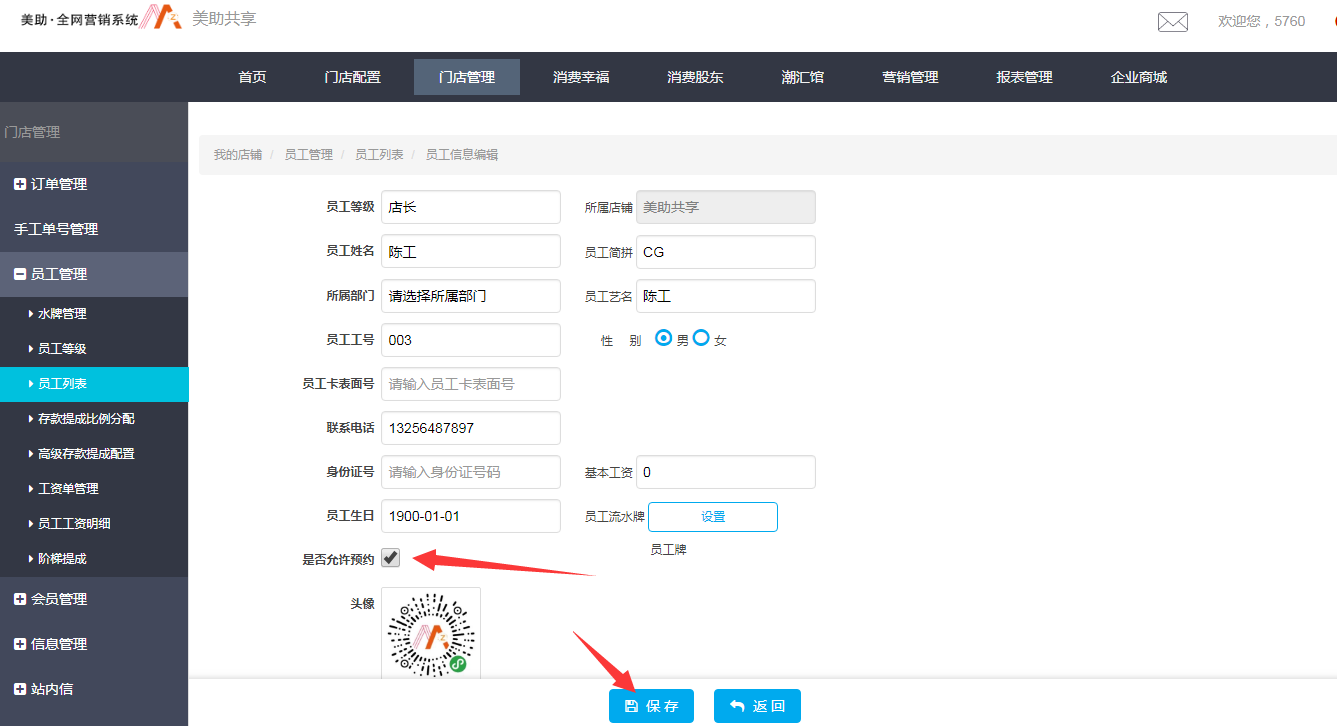1337x726 pixels.
Task: Open the 营销管理 nav tab
Action: tap(910, 77)
